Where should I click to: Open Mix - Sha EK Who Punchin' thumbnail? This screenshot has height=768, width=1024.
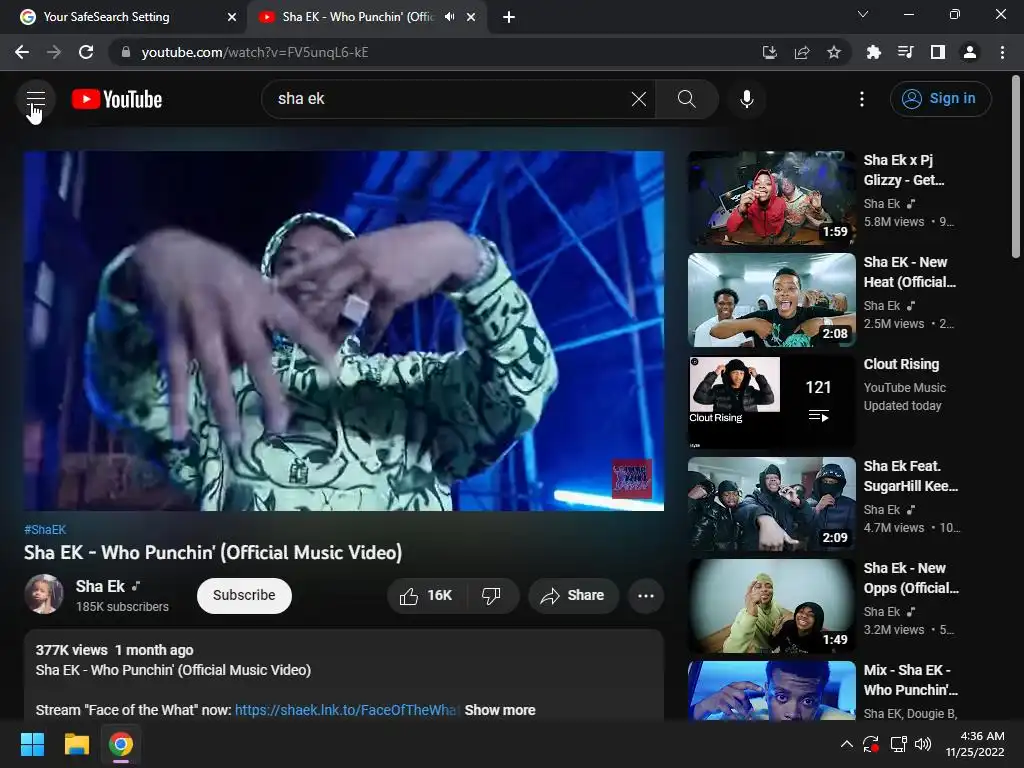tap(771, 691)
